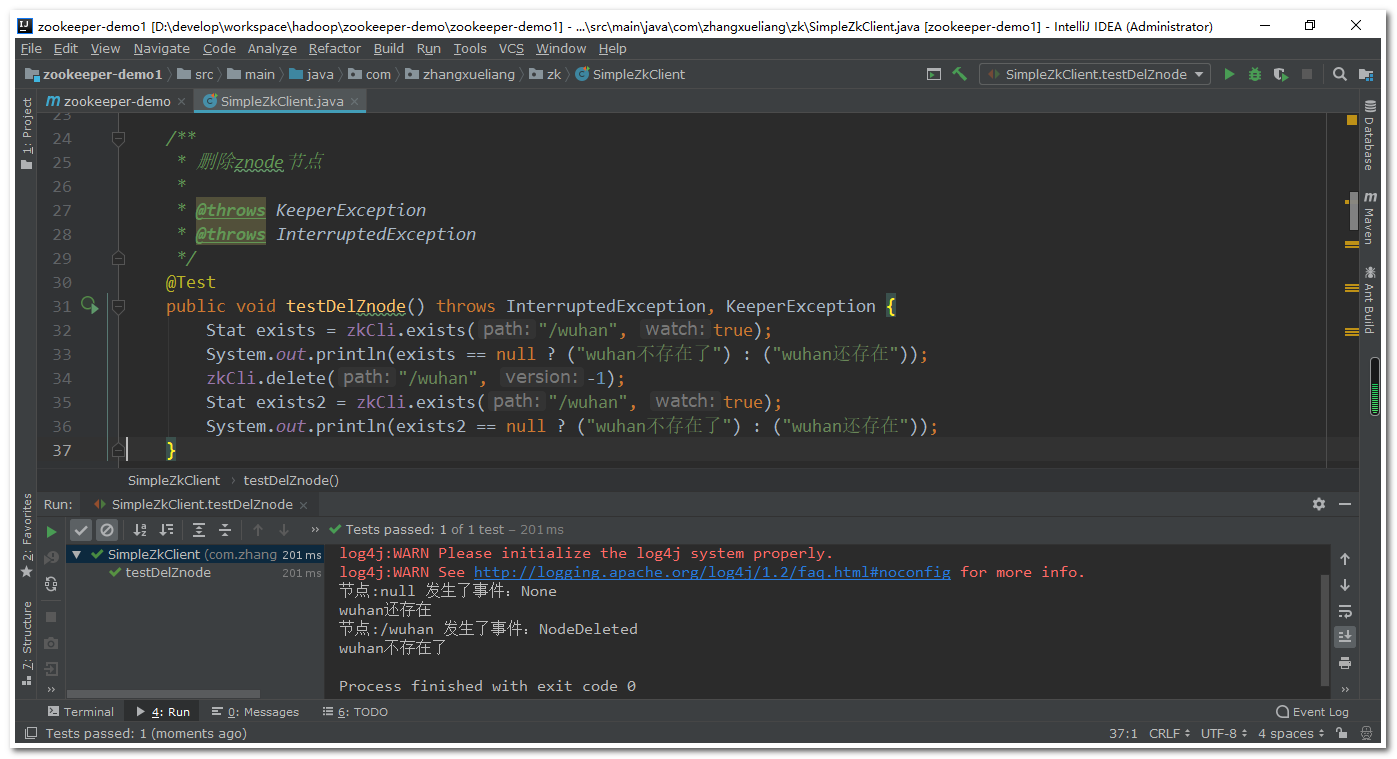Click more toolbar items chevron in test toolbar
This screenshot has width=1397, height=759.
(315, 530)
